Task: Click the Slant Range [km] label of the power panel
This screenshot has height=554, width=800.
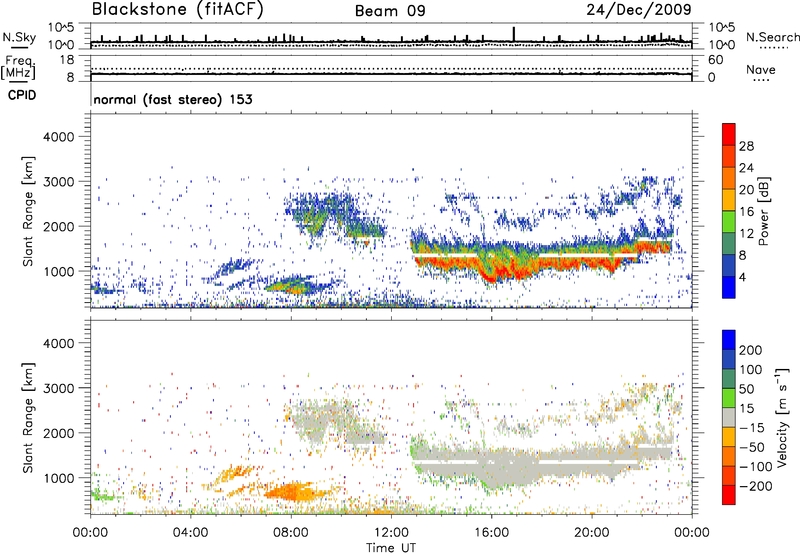Action: tap(28, 211)
